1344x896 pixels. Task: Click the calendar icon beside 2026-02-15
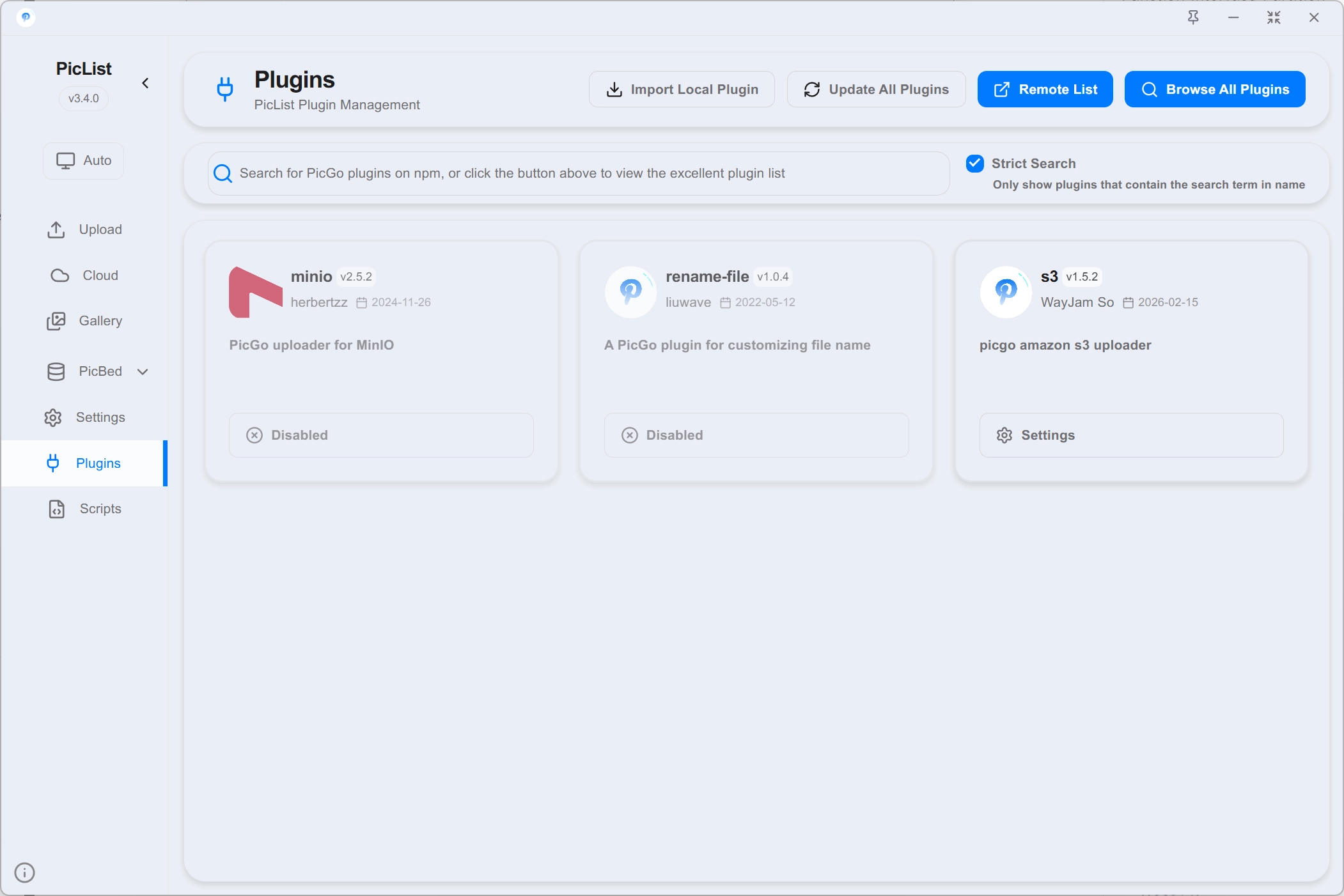point(1129,302)
